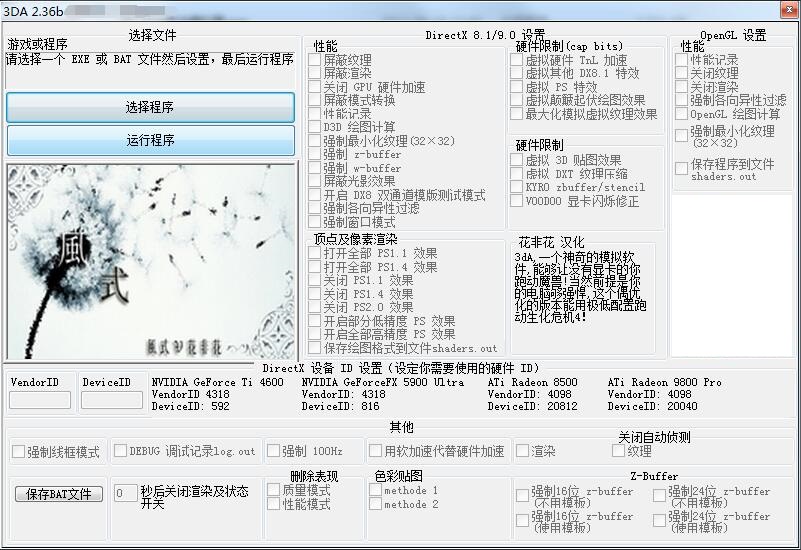
Task: Select 质量模式 under 删除表现
Action: click(274, 490)
